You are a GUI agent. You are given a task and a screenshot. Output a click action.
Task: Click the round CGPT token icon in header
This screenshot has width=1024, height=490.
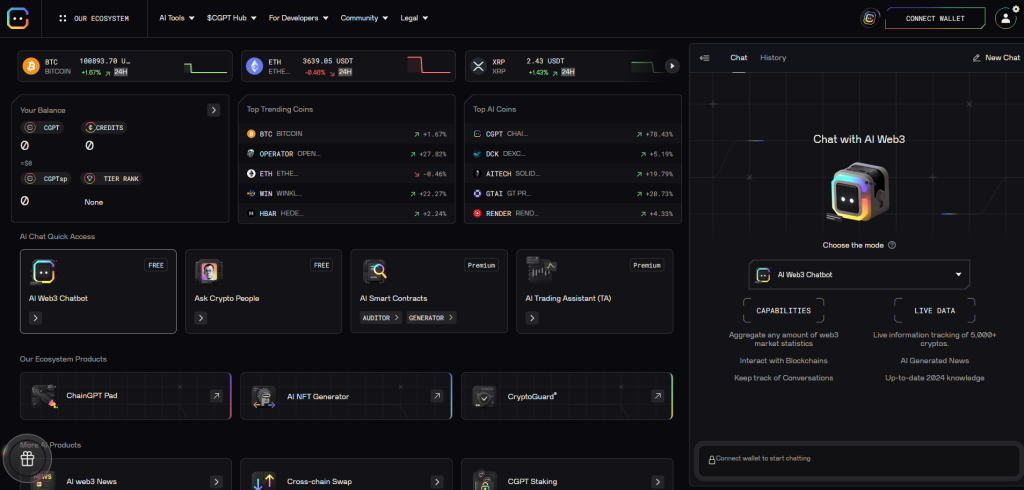pos(869,18)
